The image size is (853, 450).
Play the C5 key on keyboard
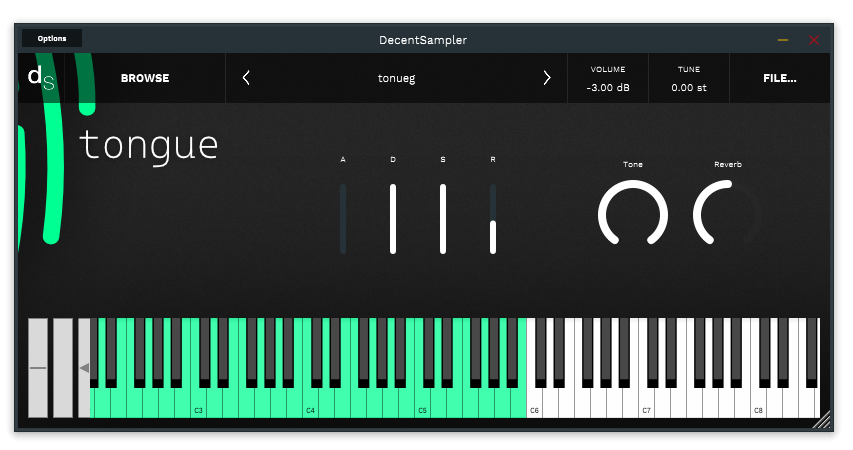[423, 403]
